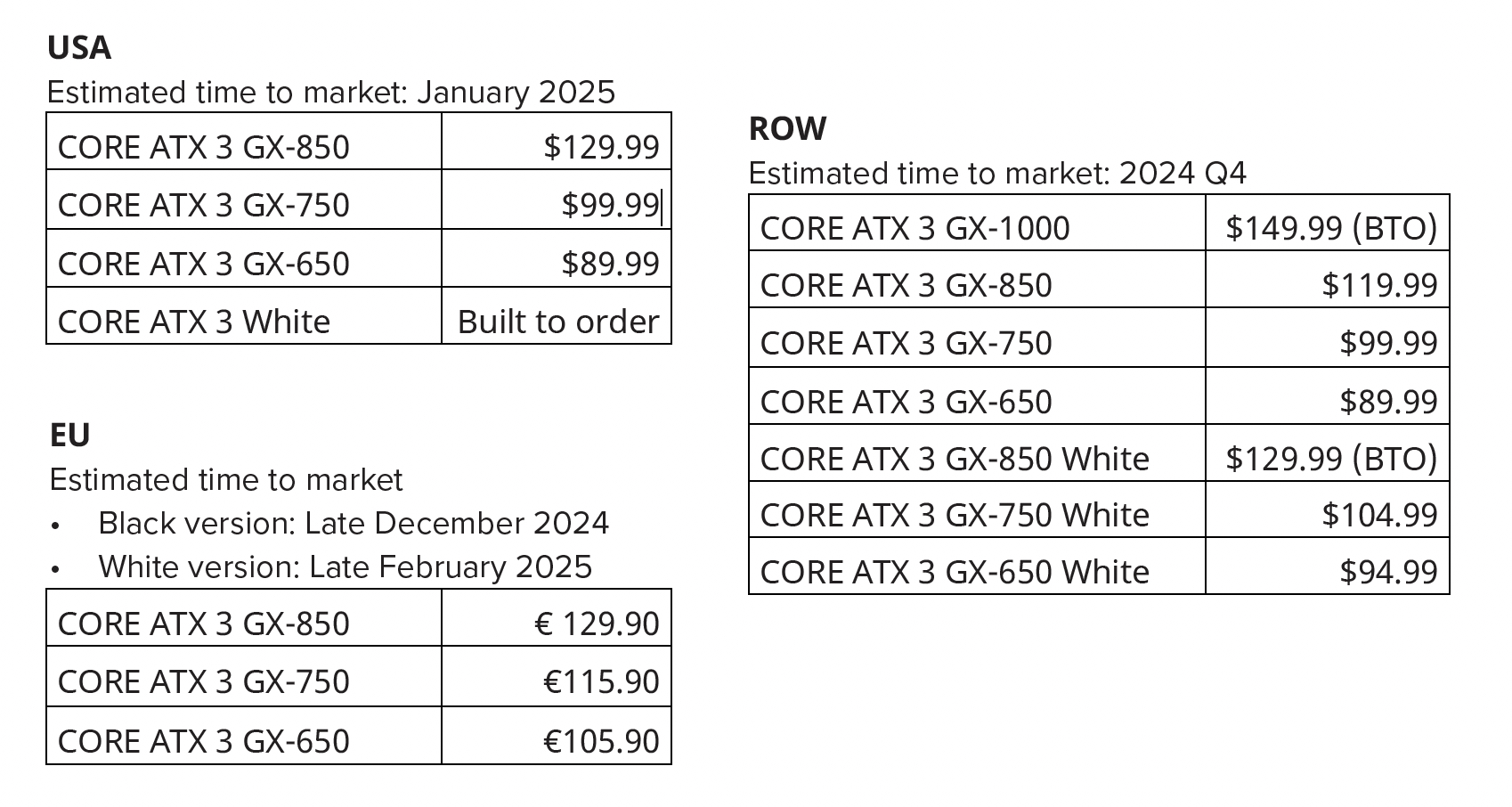Click the CORE ATX 3 GX-850 White cell
This screenshot has height=807, width=1512.
(955, 459)
